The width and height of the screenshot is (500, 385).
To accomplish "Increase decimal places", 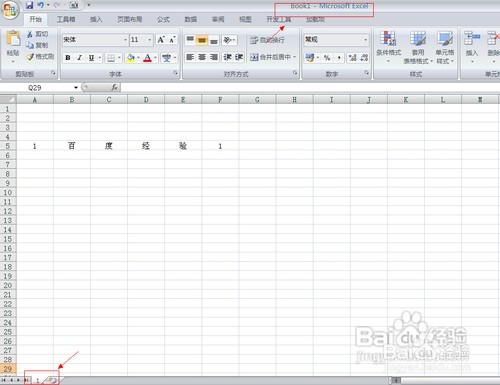I will point(352,58).
